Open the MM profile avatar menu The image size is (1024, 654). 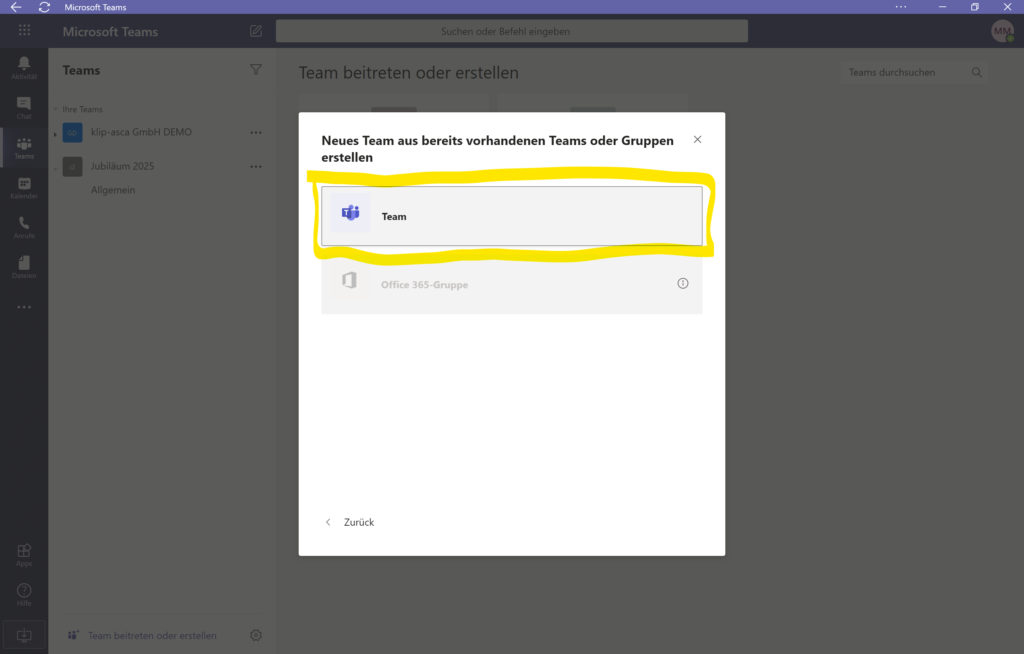(x=1002, y=31)
